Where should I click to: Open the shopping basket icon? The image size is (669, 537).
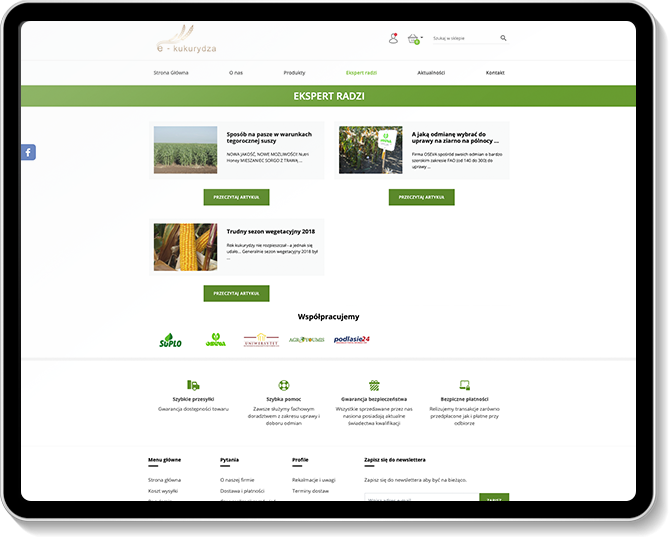click(x=413, y=39)
